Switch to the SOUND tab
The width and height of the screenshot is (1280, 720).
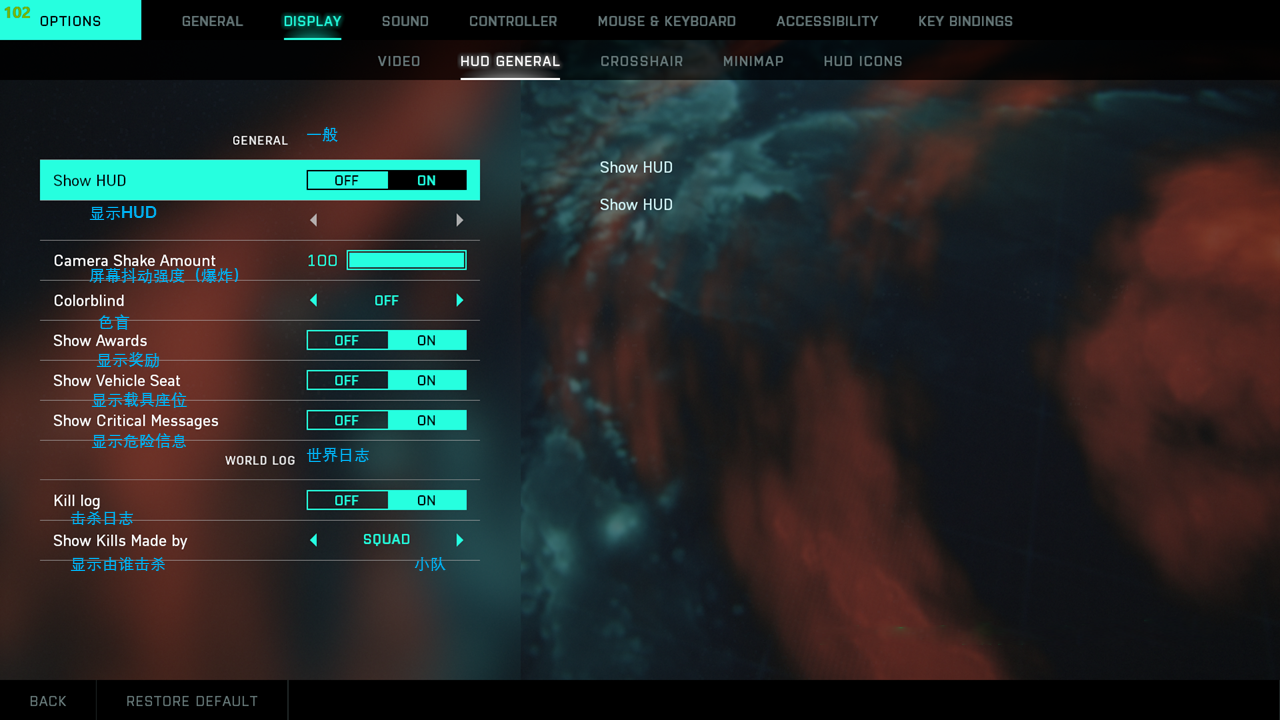coord(405,21)
